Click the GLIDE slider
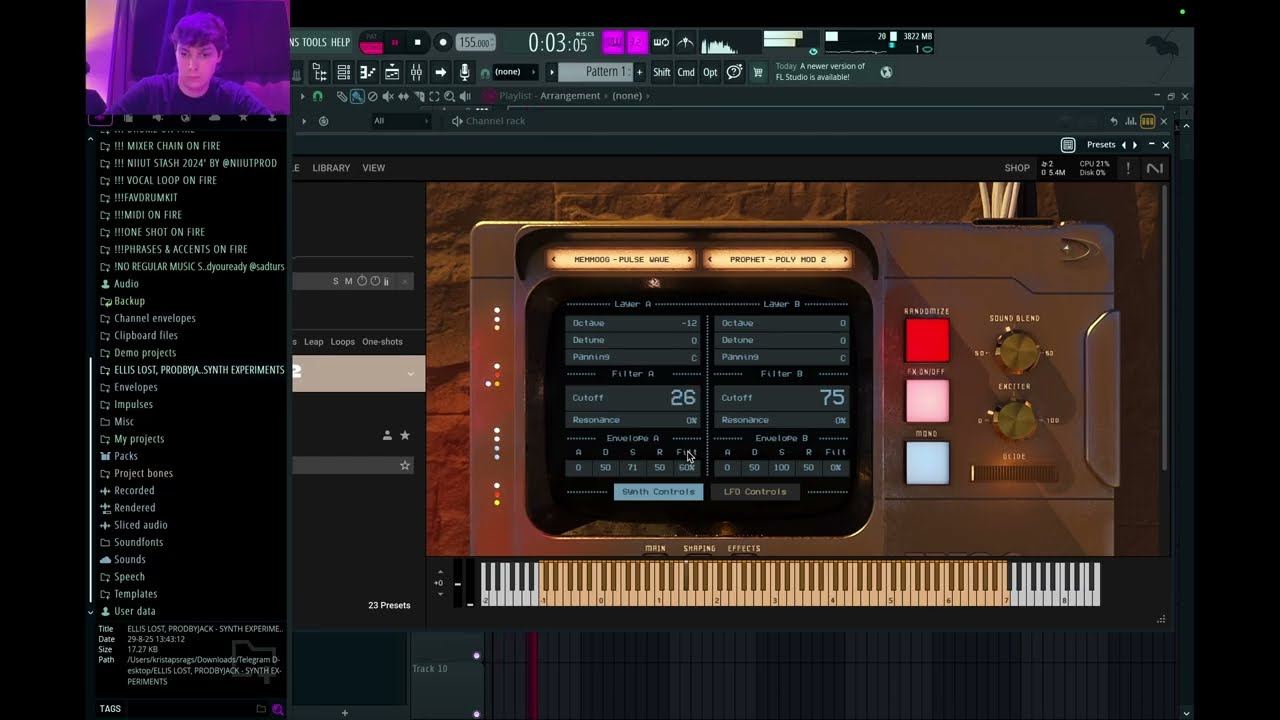The width and height of the screenshot is (1280, 720). [x=1013, y=473]
